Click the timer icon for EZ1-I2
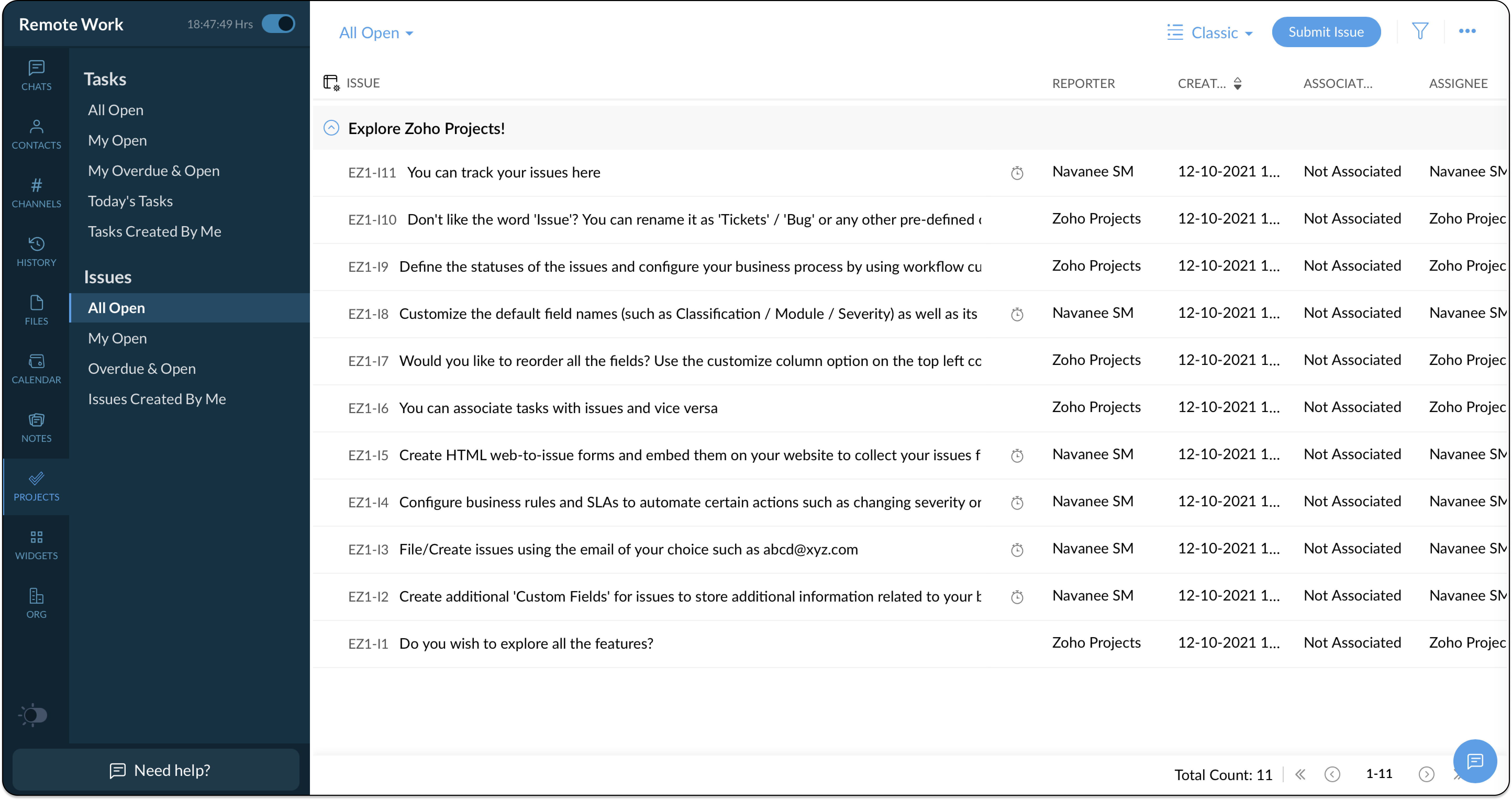 click(x=1017, y=597)
